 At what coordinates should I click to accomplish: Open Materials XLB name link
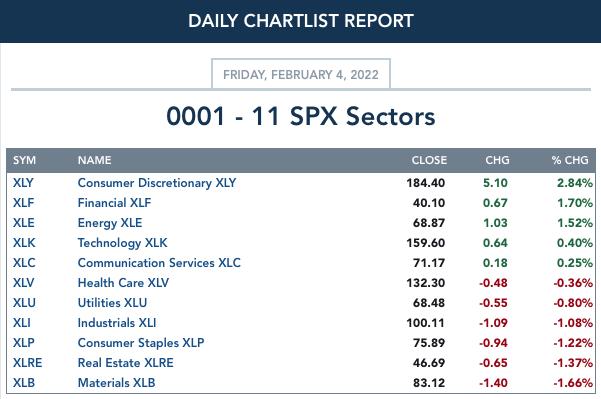point(117,383)
